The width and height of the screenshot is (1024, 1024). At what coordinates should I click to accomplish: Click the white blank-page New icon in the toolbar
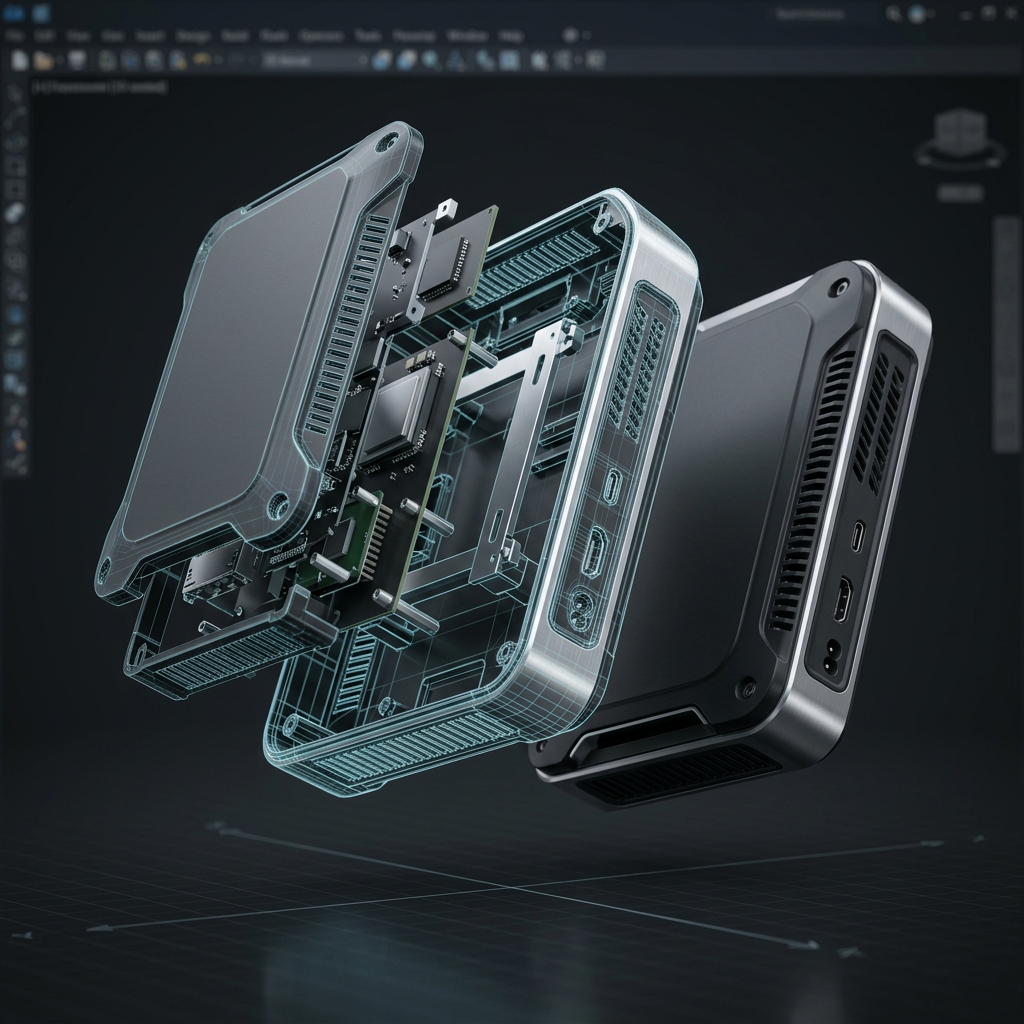(20, 61)
